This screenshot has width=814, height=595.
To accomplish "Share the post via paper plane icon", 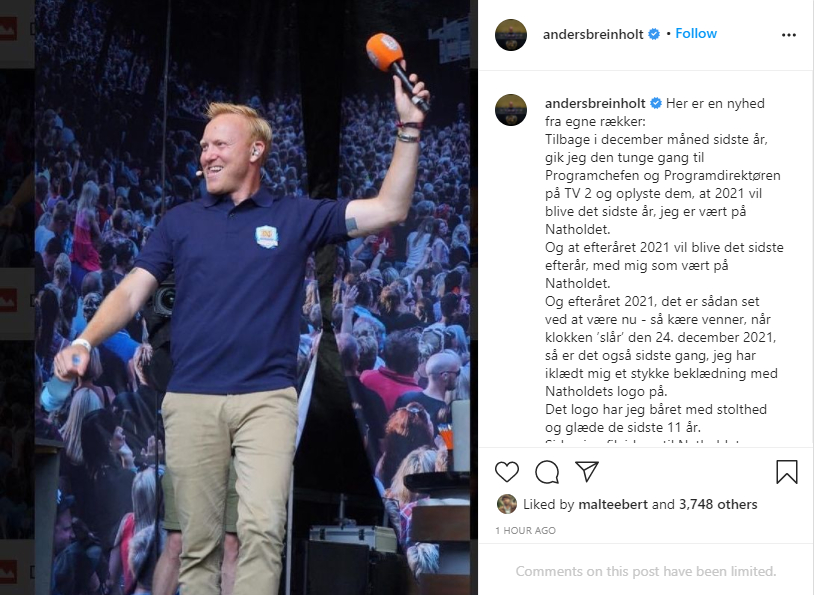I will 587,471.
